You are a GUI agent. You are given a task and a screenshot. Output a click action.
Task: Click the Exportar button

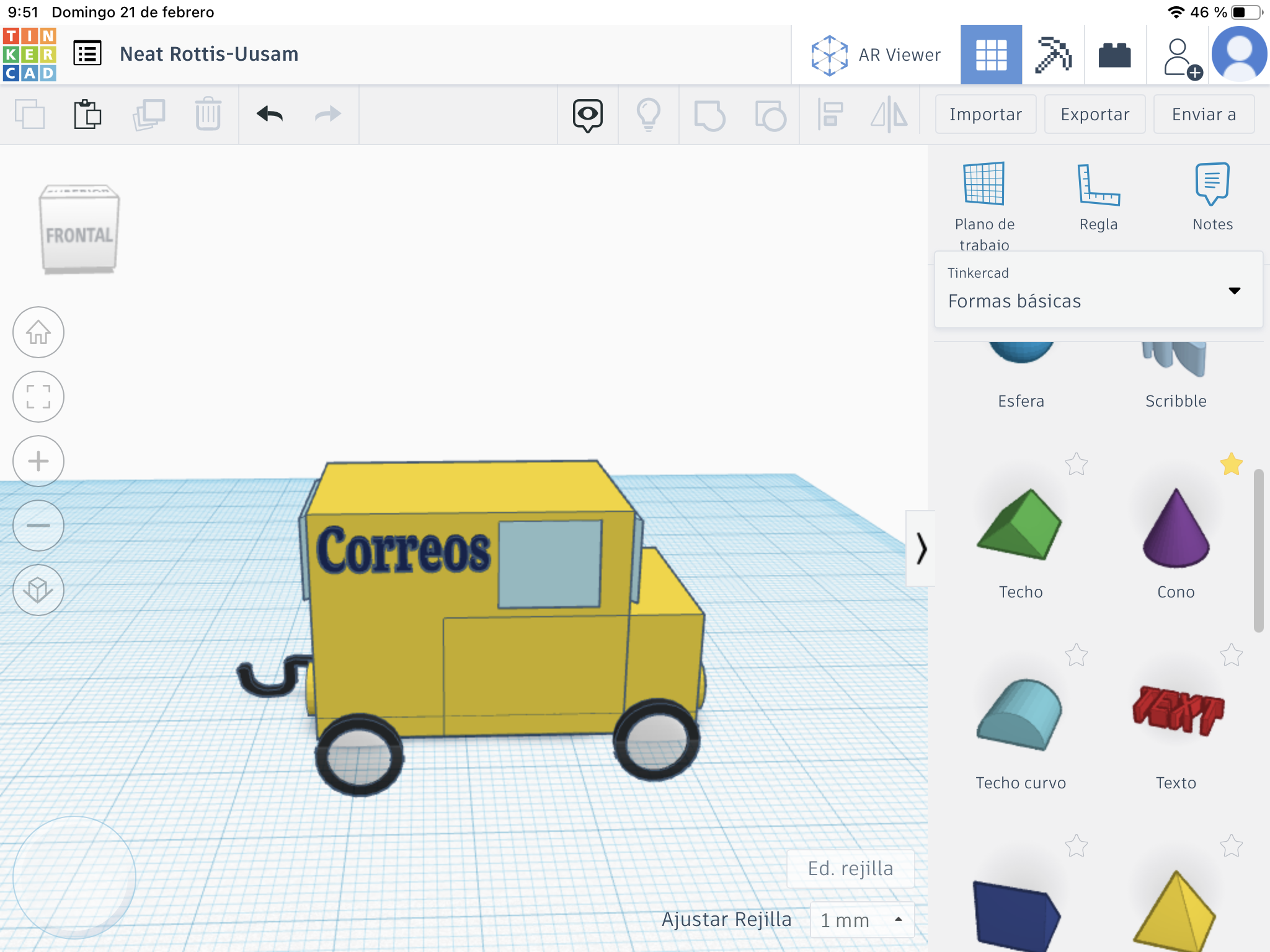pyautogui.click(x=1095, y=114)
